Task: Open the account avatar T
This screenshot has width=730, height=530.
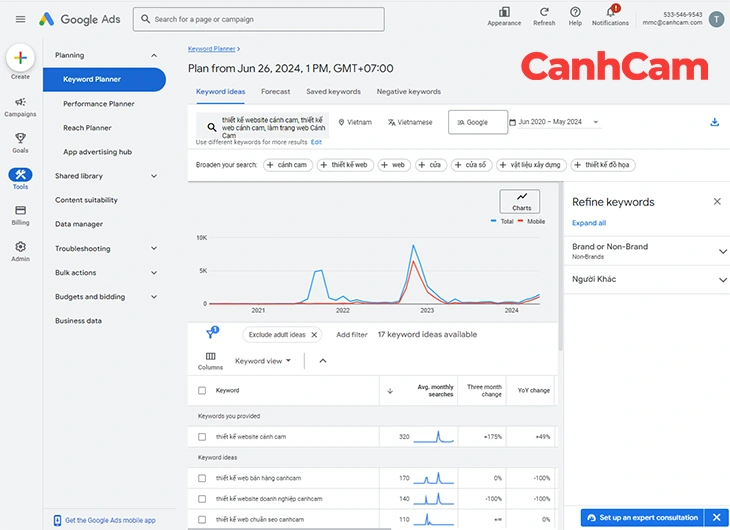Action: (x=716, y=19)
